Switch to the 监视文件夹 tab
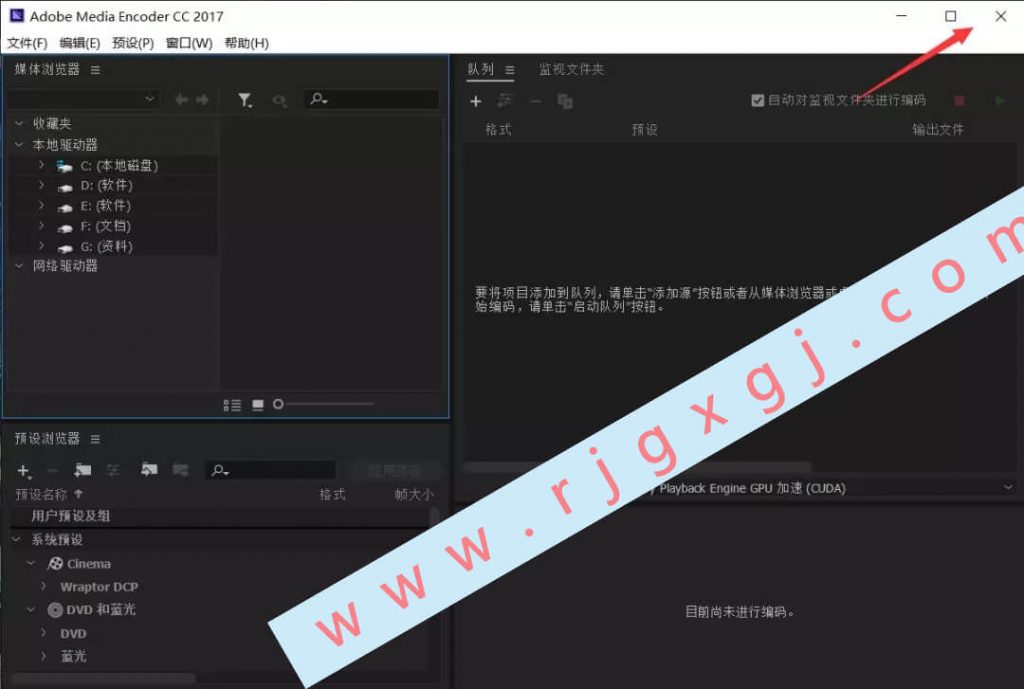 571,69
